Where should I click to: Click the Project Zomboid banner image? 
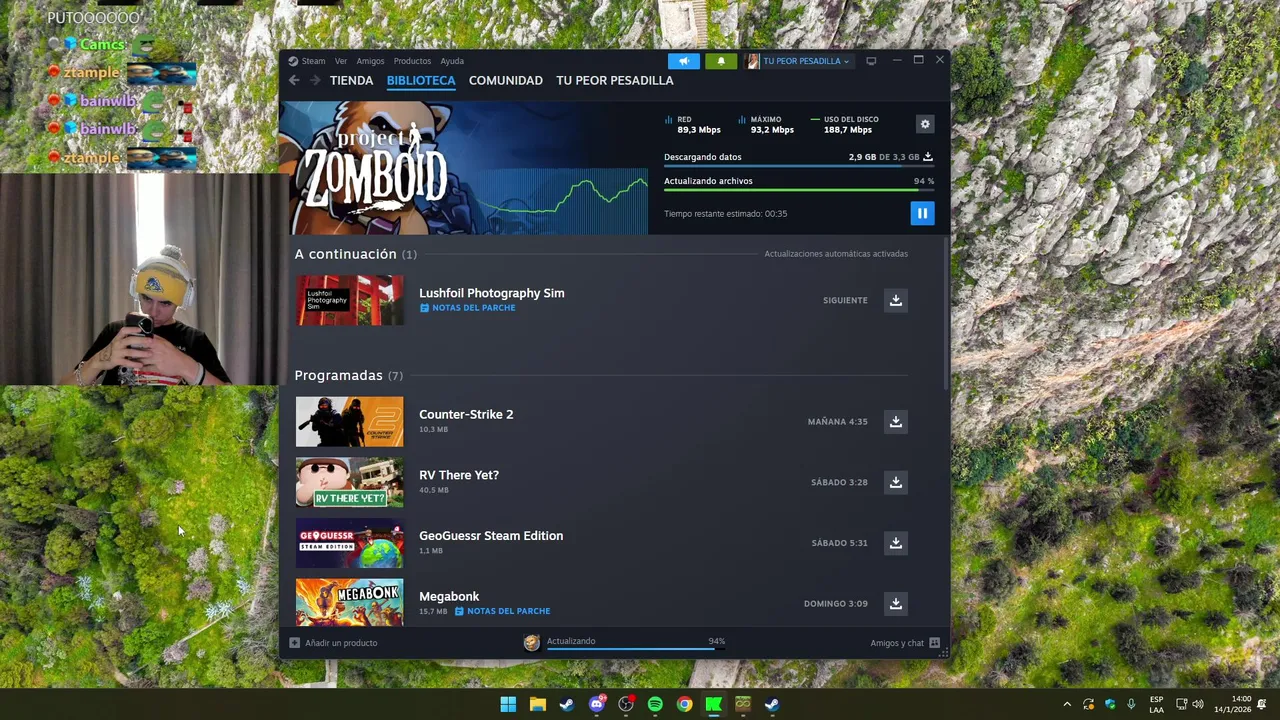(463, 167)
